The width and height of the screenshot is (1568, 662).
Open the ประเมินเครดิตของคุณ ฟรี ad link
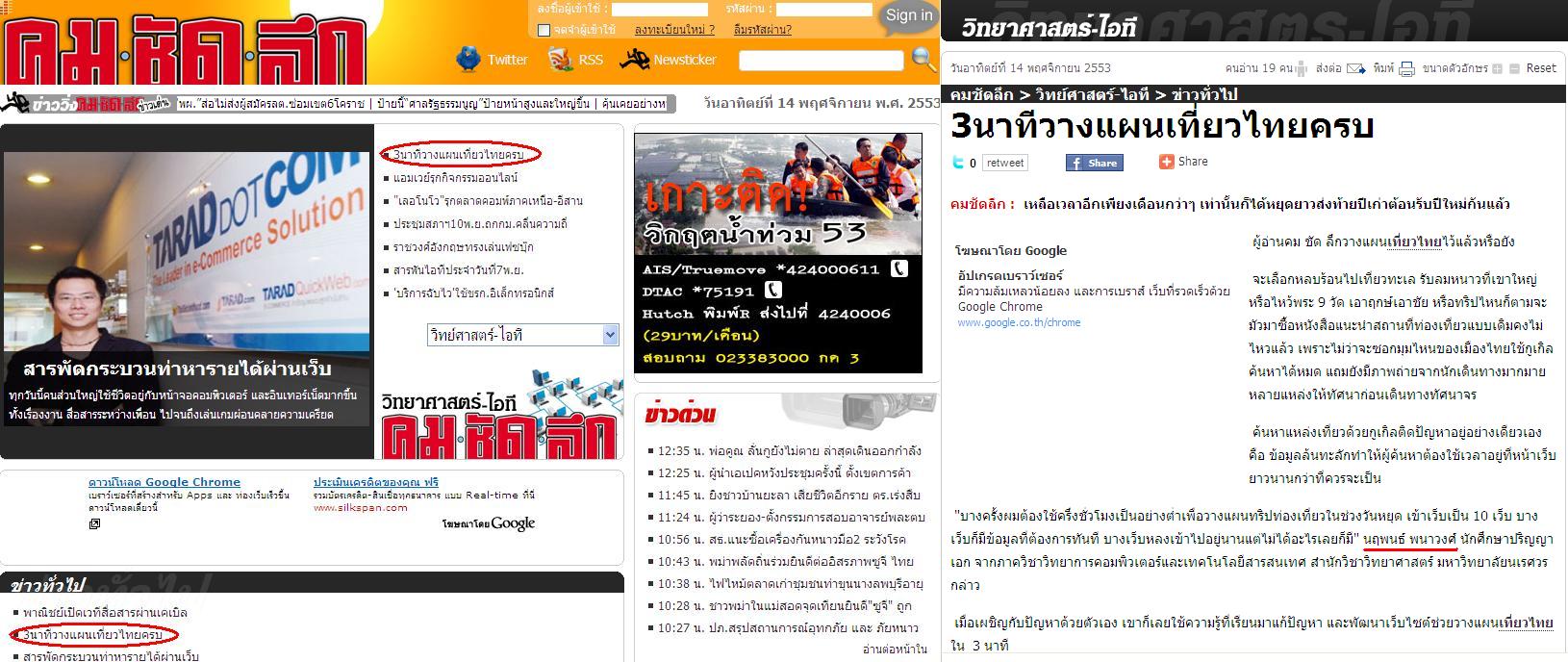point(376,482)
